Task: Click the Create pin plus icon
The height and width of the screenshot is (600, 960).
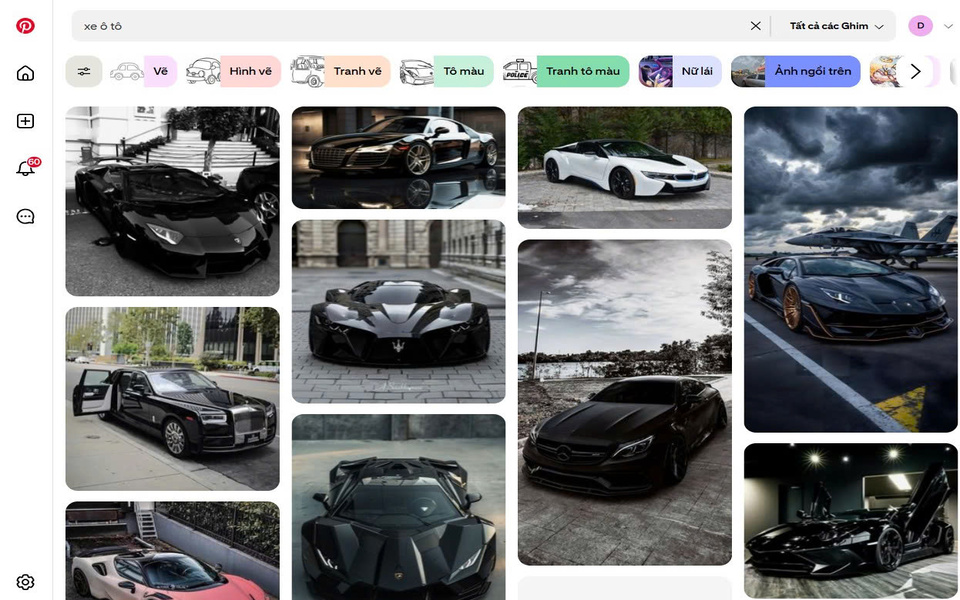Action: click(x=25, y=121)
